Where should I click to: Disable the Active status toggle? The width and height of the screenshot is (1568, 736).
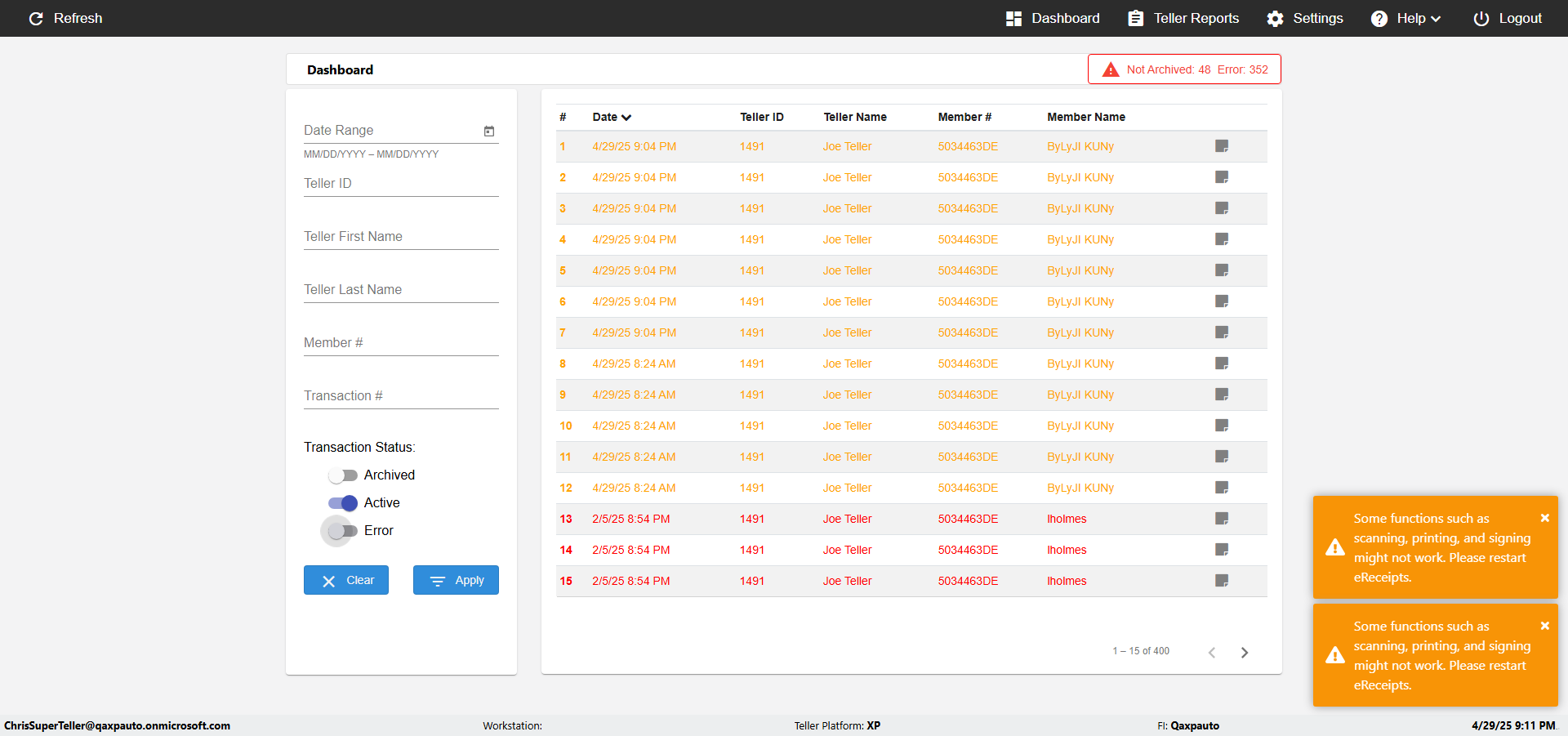pos(343,503)
